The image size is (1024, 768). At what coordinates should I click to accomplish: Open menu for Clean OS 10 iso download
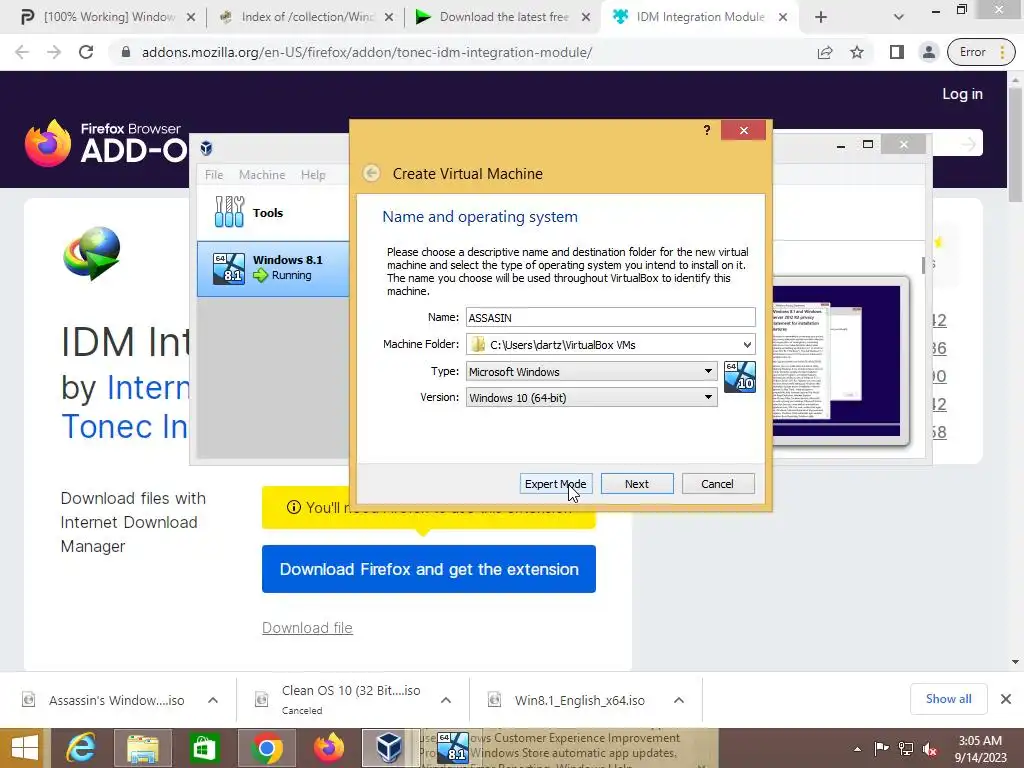point(446,700)
